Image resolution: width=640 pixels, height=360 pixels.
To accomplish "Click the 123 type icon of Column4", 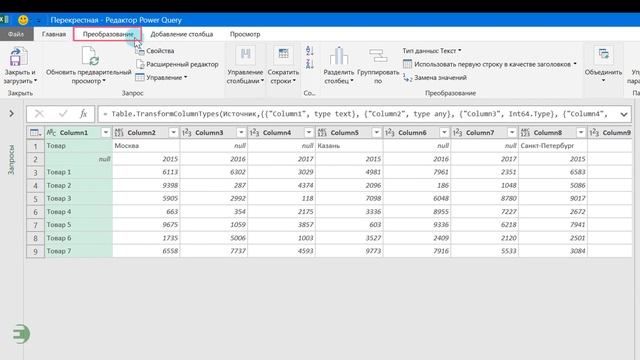I will 254,132.
